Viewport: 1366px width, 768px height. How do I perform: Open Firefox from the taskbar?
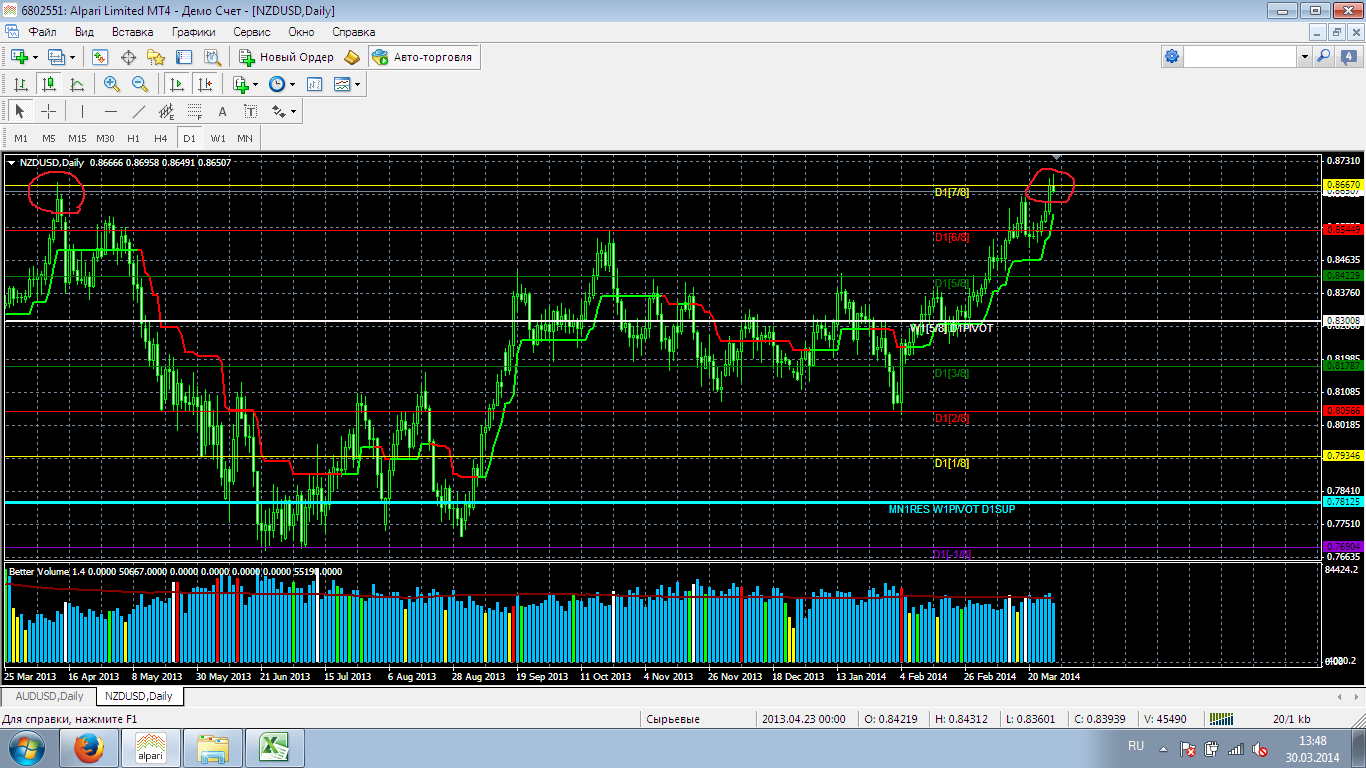coord(89,747)
